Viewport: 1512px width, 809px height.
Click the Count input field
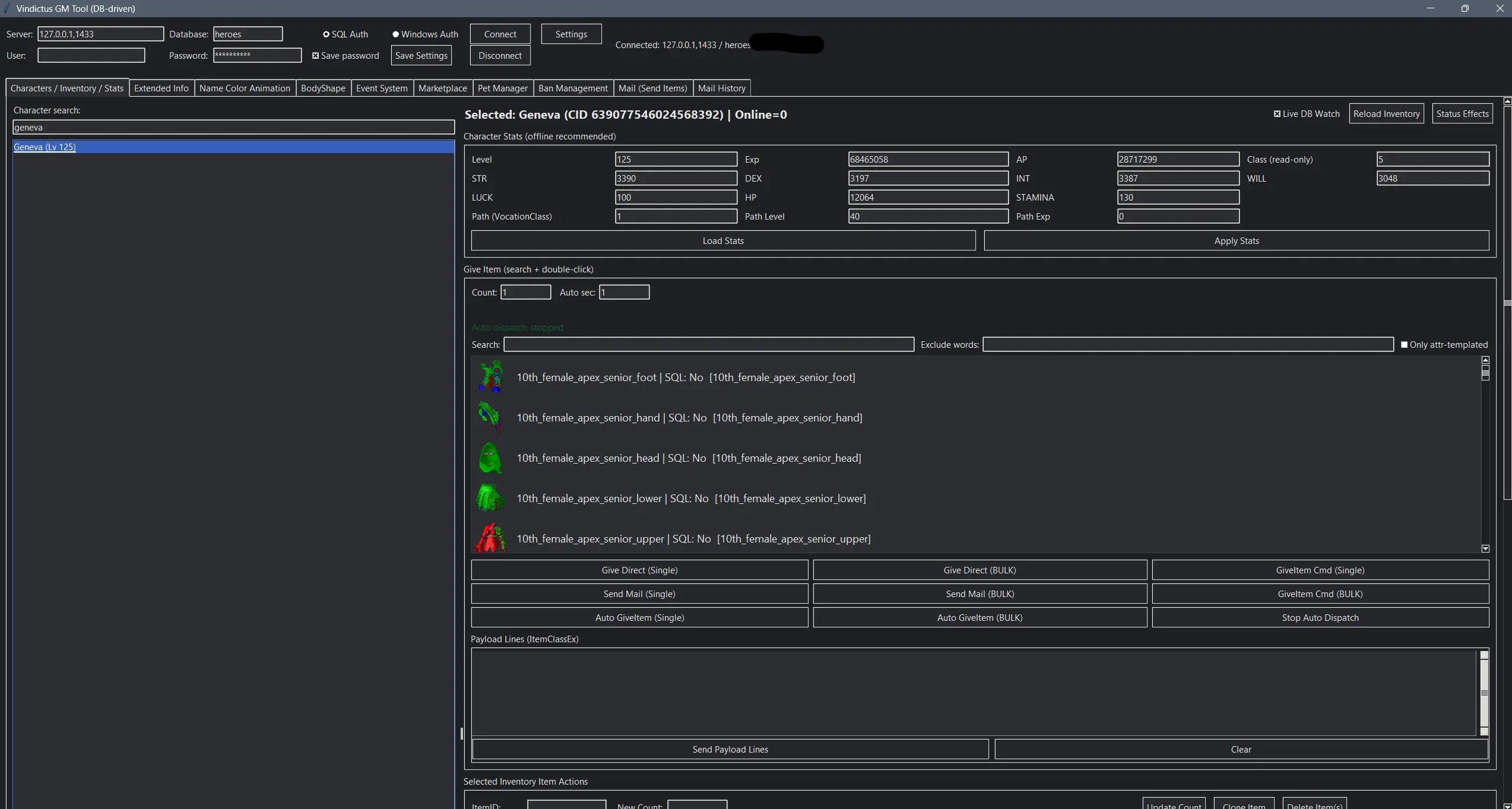coord(525,293)
